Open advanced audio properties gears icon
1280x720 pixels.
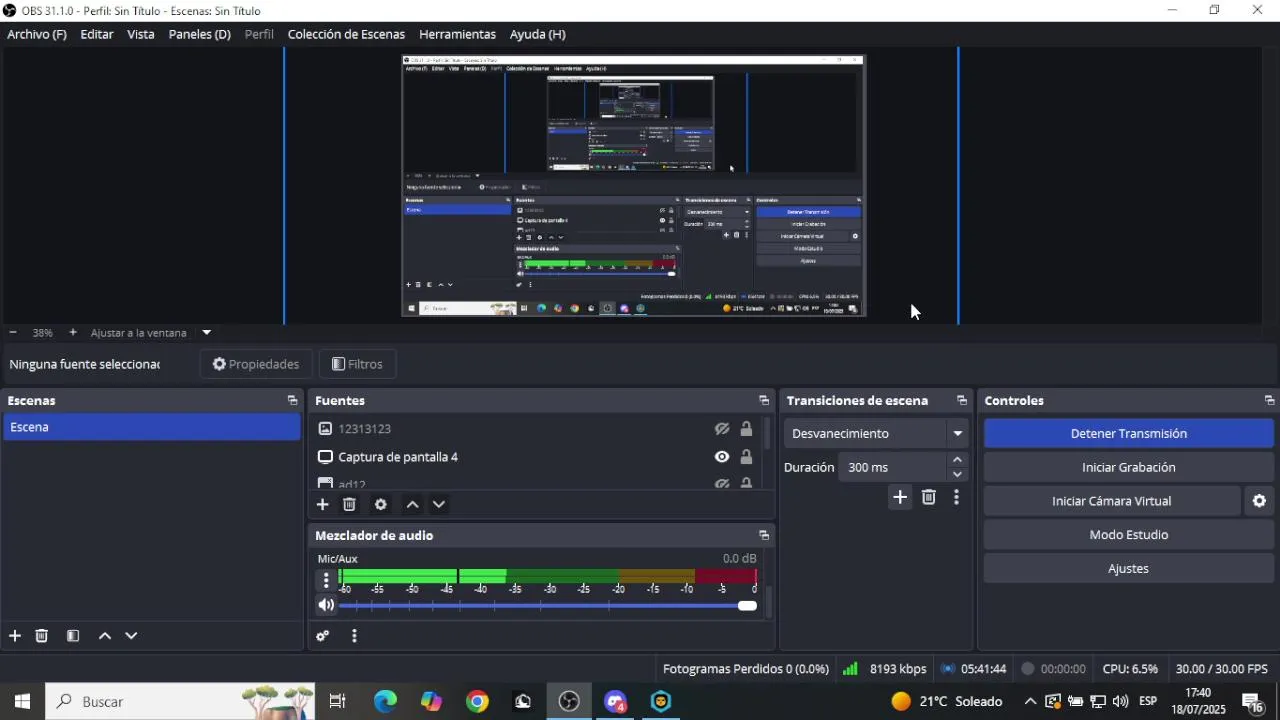pos(323,636)
